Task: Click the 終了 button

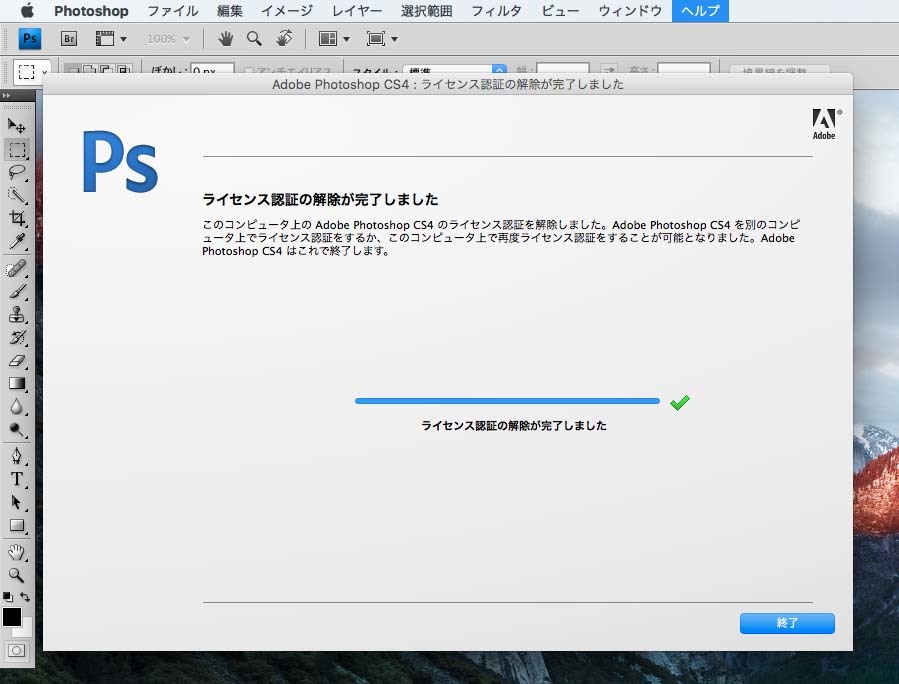Action: click(x=787, y=623)
